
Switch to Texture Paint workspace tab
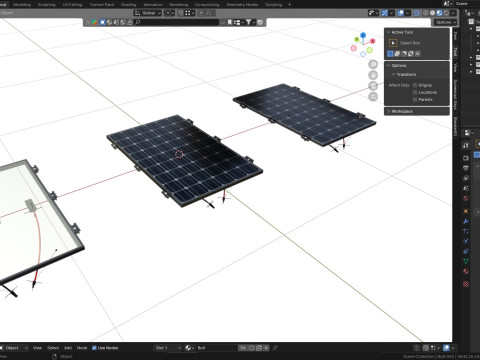102,5
